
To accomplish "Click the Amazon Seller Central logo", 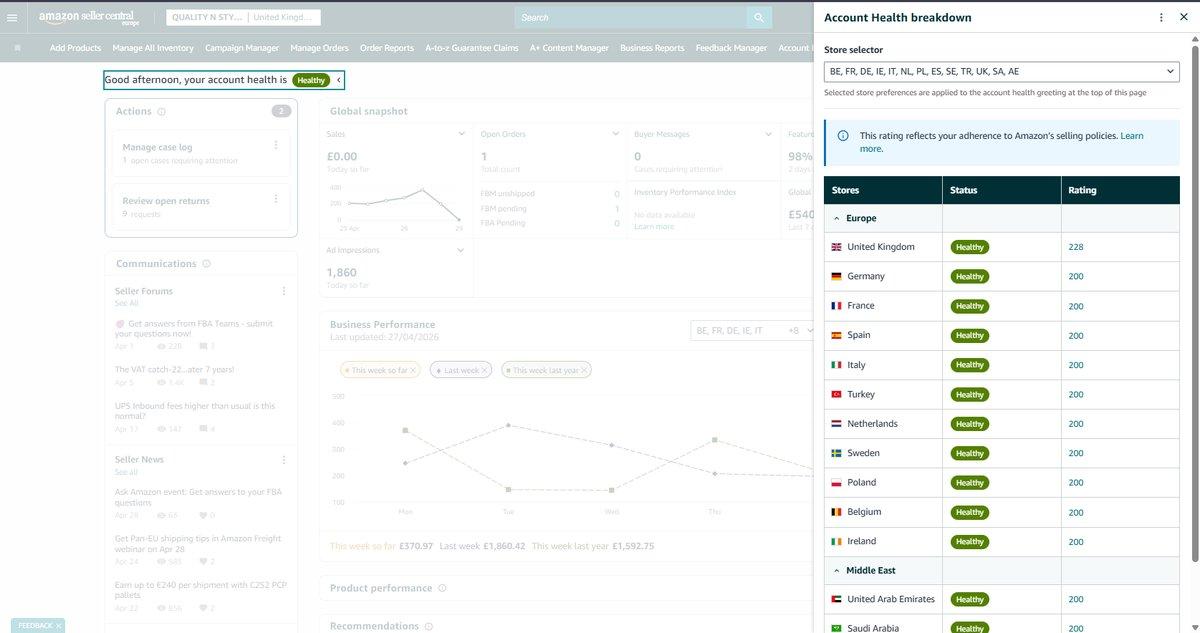I will pyautogui.click(x=89, y=18).
